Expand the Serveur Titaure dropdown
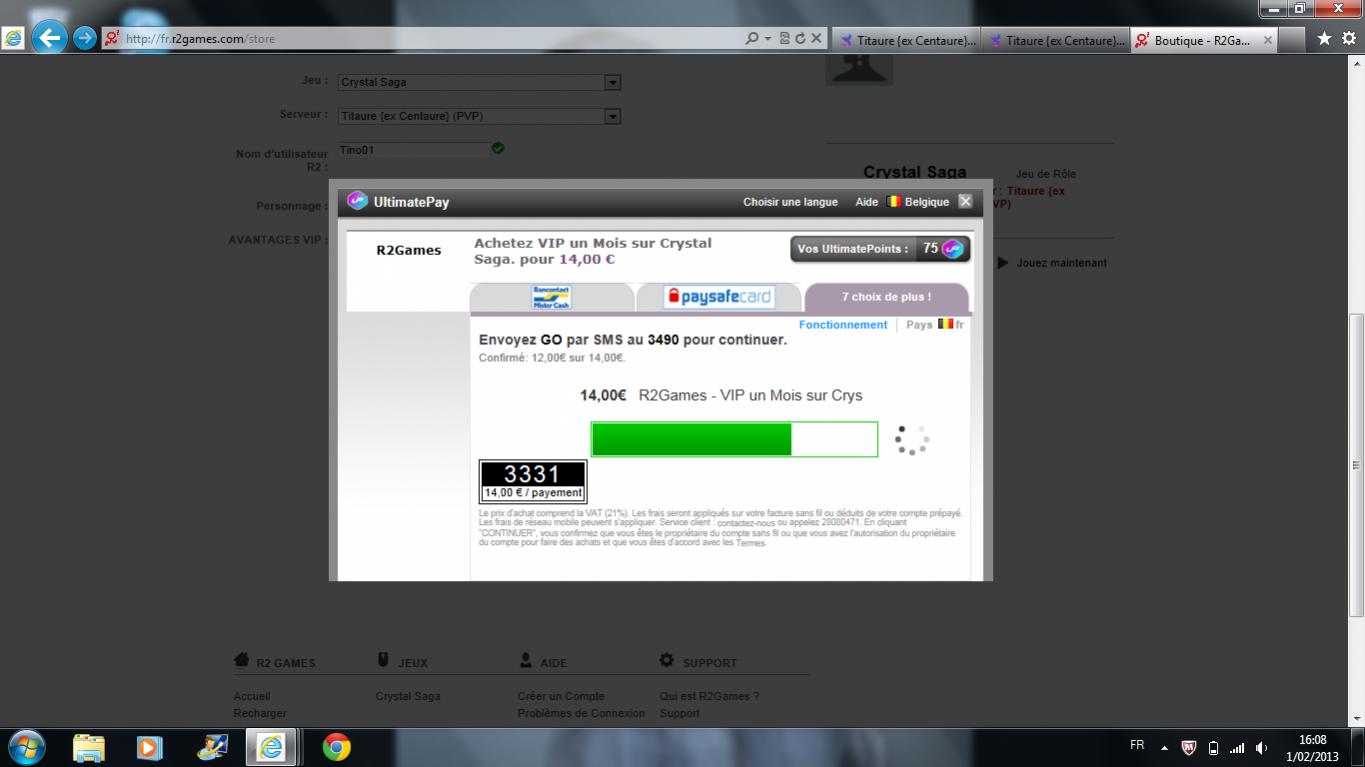This screenshot has height=767, width=1365. pos(612,116)
